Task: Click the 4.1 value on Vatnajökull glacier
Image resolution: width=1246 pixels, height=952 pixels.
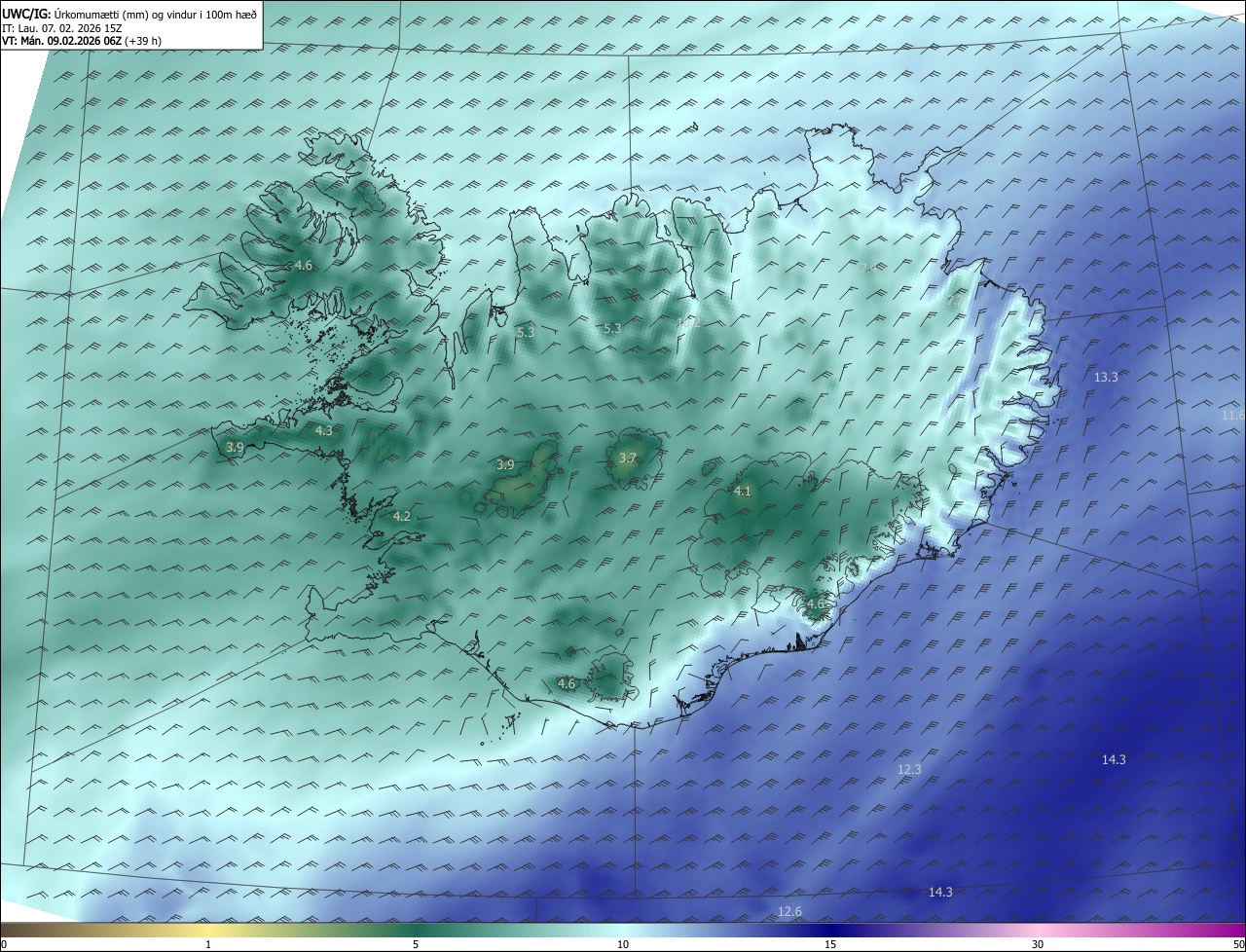Action: tap(743, 492)
